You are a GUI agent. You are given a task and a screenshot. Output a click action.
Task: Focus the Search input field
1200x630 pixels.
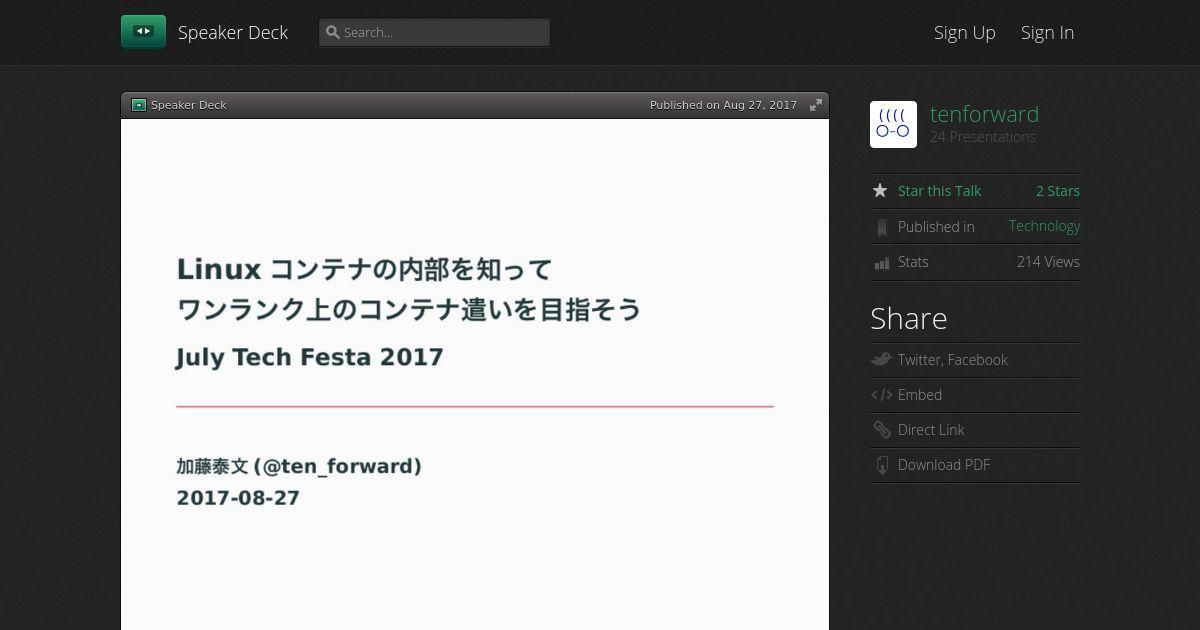coord(434,32)
